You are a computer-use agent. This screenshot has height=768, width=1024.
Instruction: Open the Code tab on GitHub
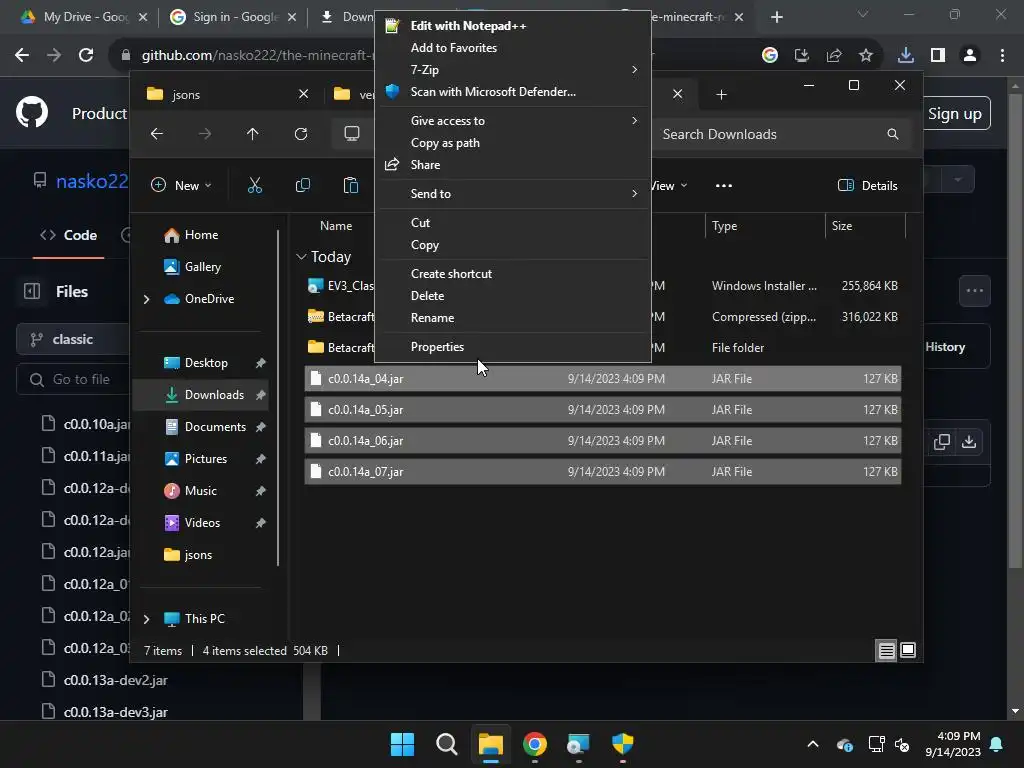click(69, 235)
